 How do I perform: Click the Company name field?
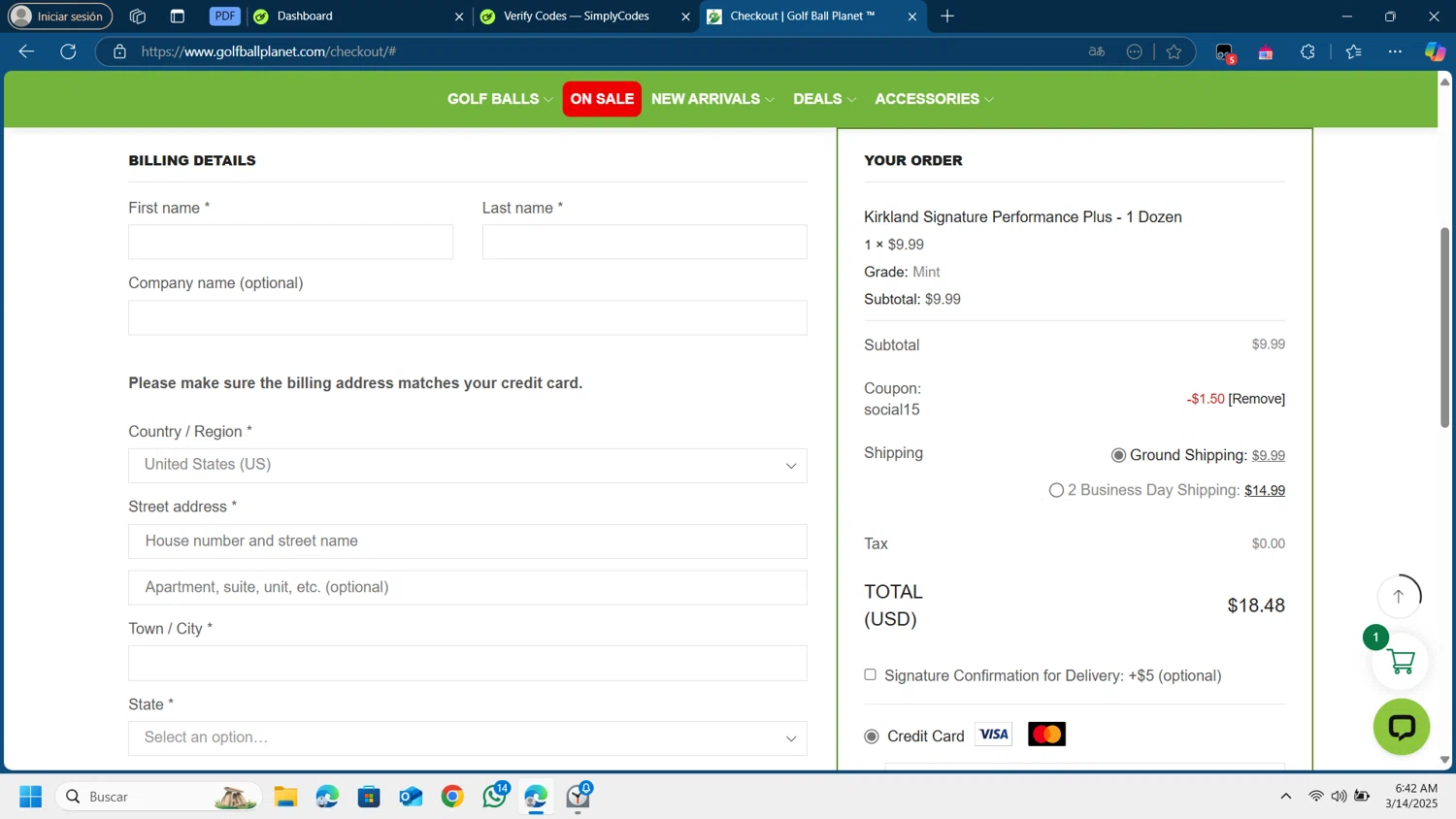click(x=468, y=317)
